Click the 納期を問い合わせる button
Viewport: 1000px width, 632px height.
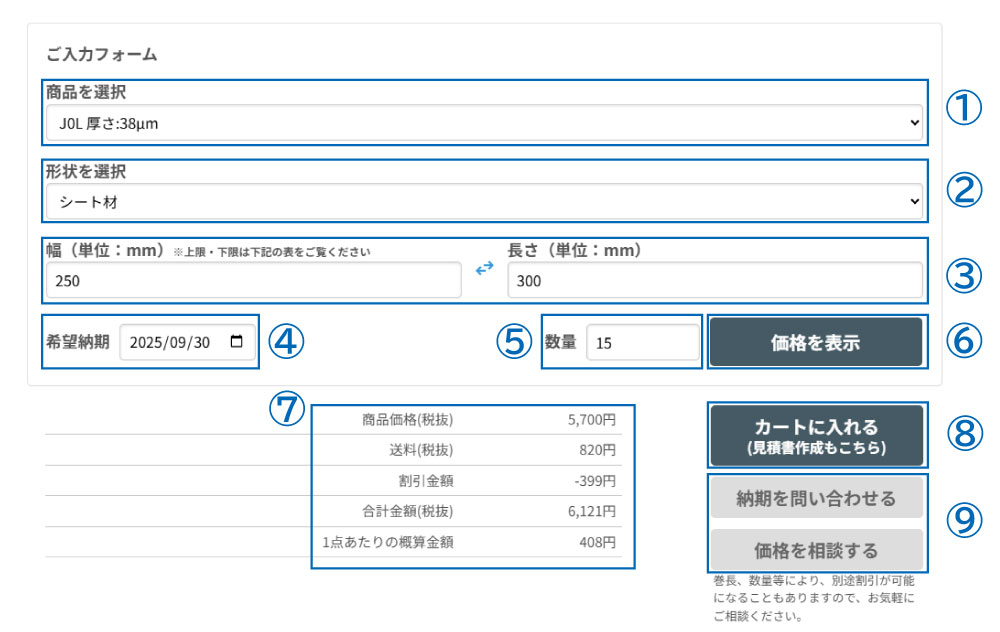[x=816, y=496]
